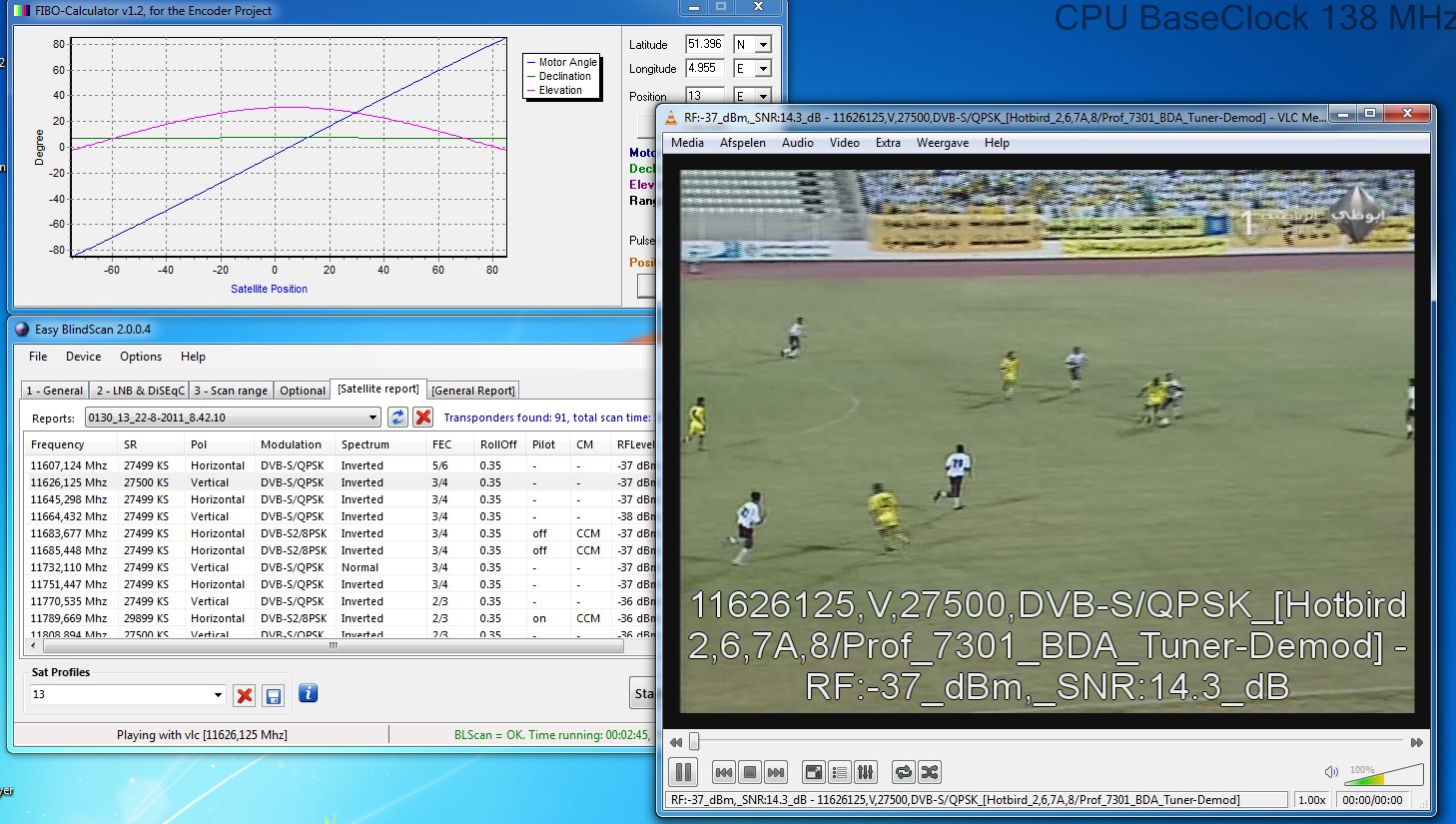The width and height of the screenshot is (1456, 824).
Task: Delete sat profile 13
Action: (x=245, y=695)
